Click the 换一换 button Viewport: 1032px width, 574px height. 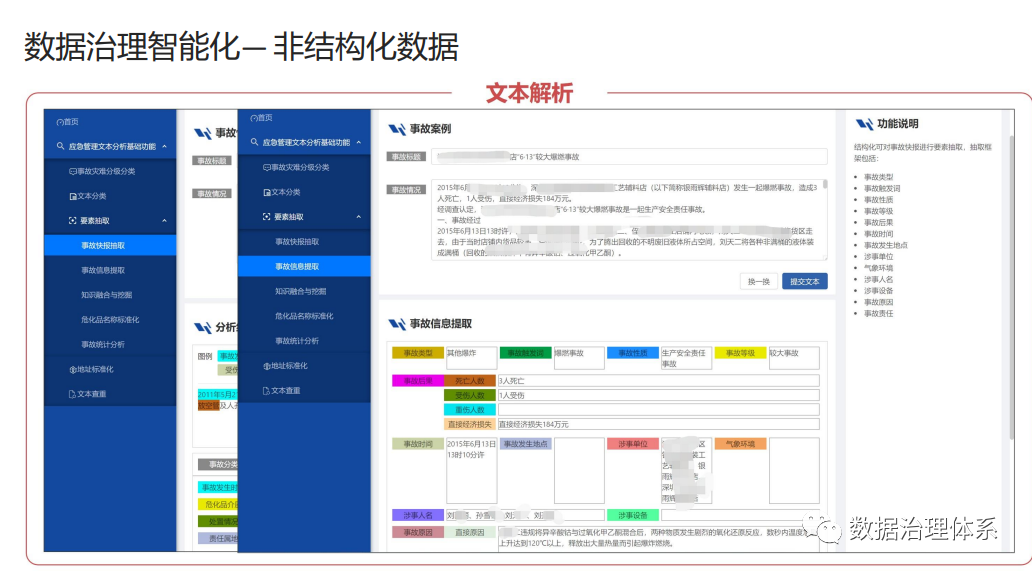(x=759, y=282)
